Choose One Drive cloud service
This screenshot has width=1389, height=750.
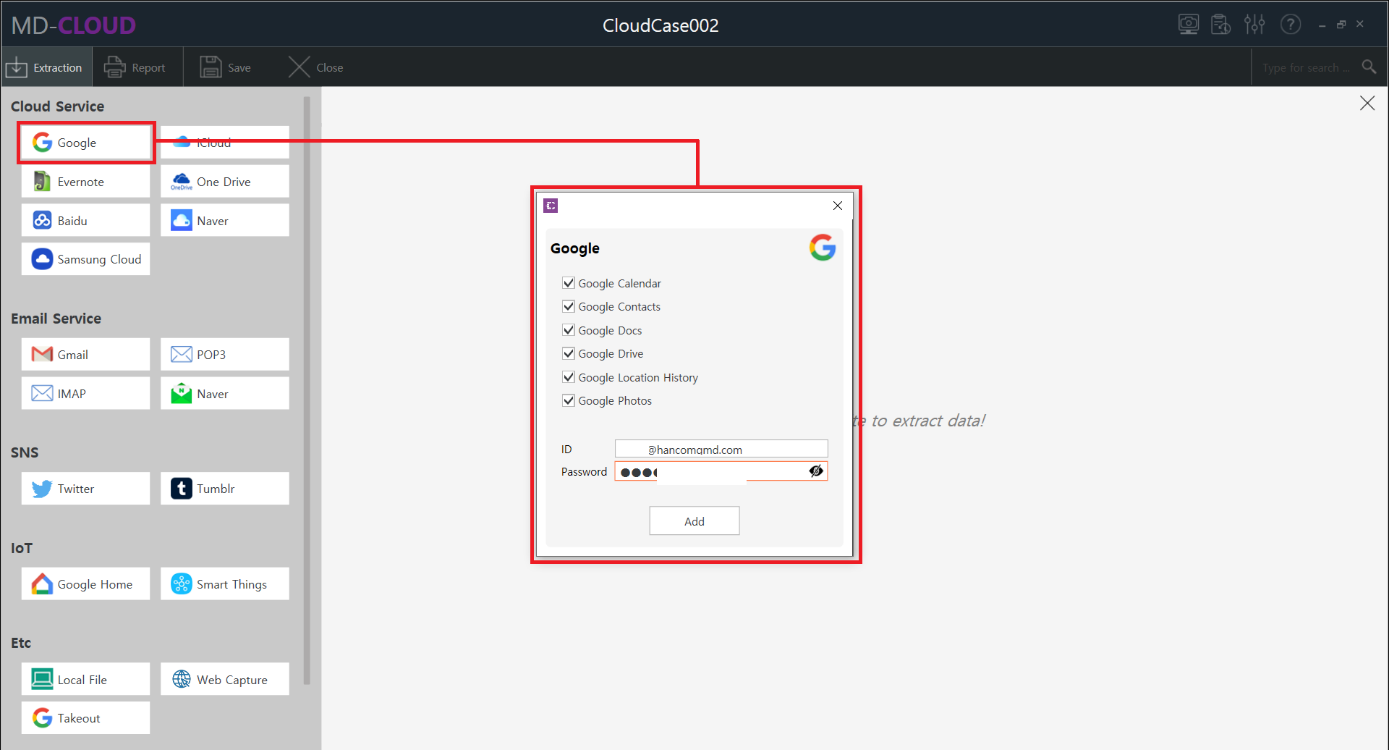(x=225, y=181)
